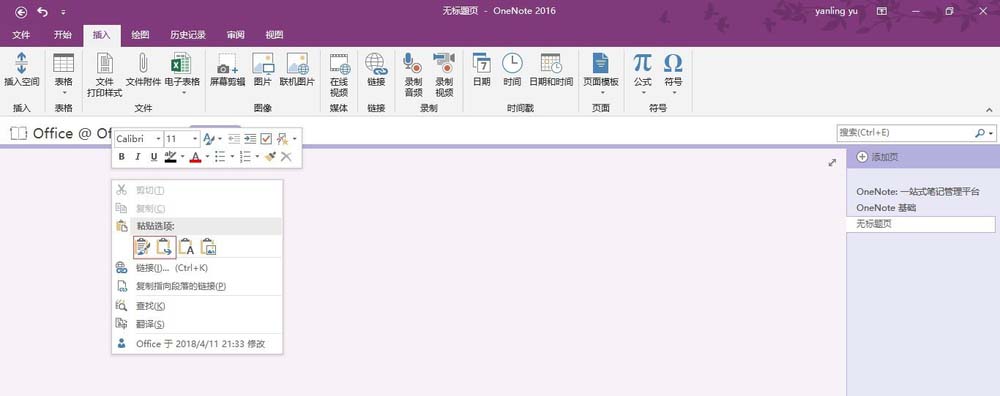
Task: Switch to the 历史记录 History tab
Action: [x=188, y=35]
